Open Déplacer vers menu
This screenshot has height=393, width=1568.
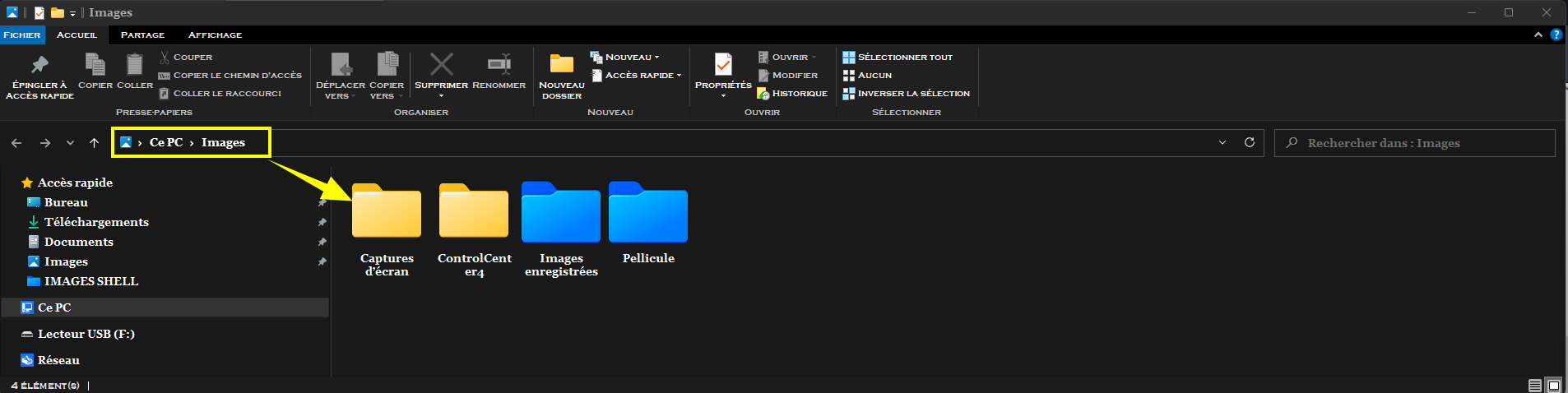(x=341, y=76)
